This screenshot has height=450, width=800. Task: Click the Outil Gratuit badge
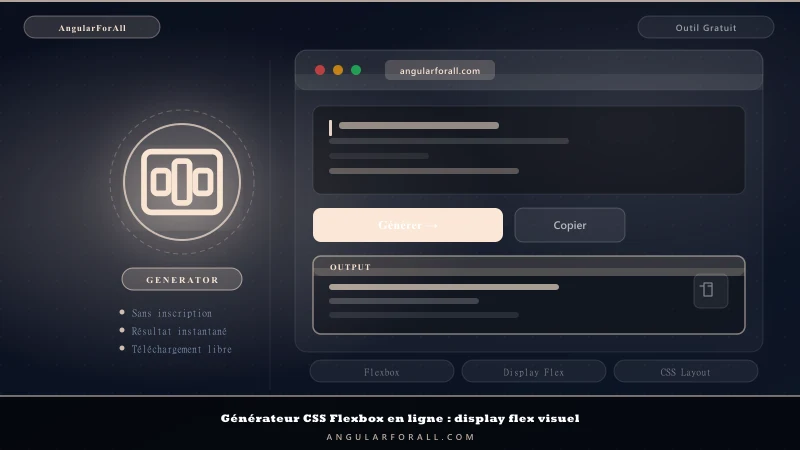click(x=706, y=28)
